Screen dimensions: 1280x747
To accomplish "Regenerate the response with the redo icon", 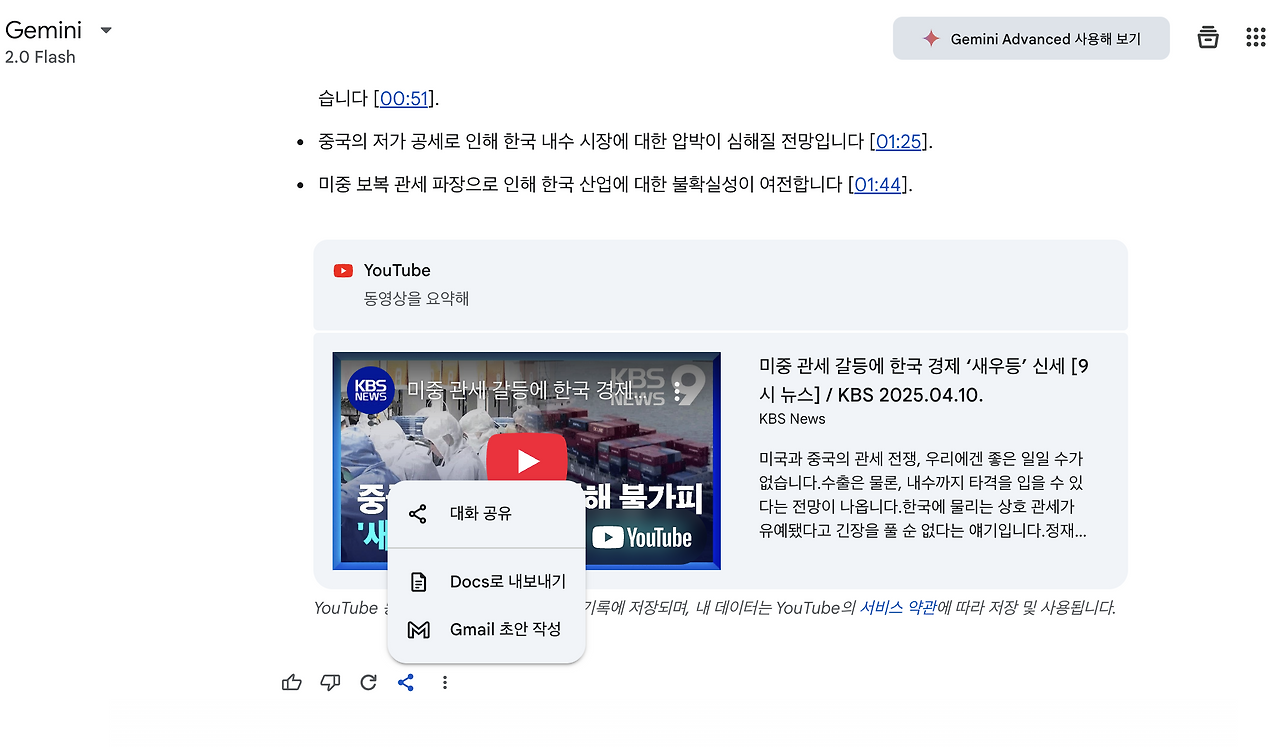I will (x=368, y=682).
